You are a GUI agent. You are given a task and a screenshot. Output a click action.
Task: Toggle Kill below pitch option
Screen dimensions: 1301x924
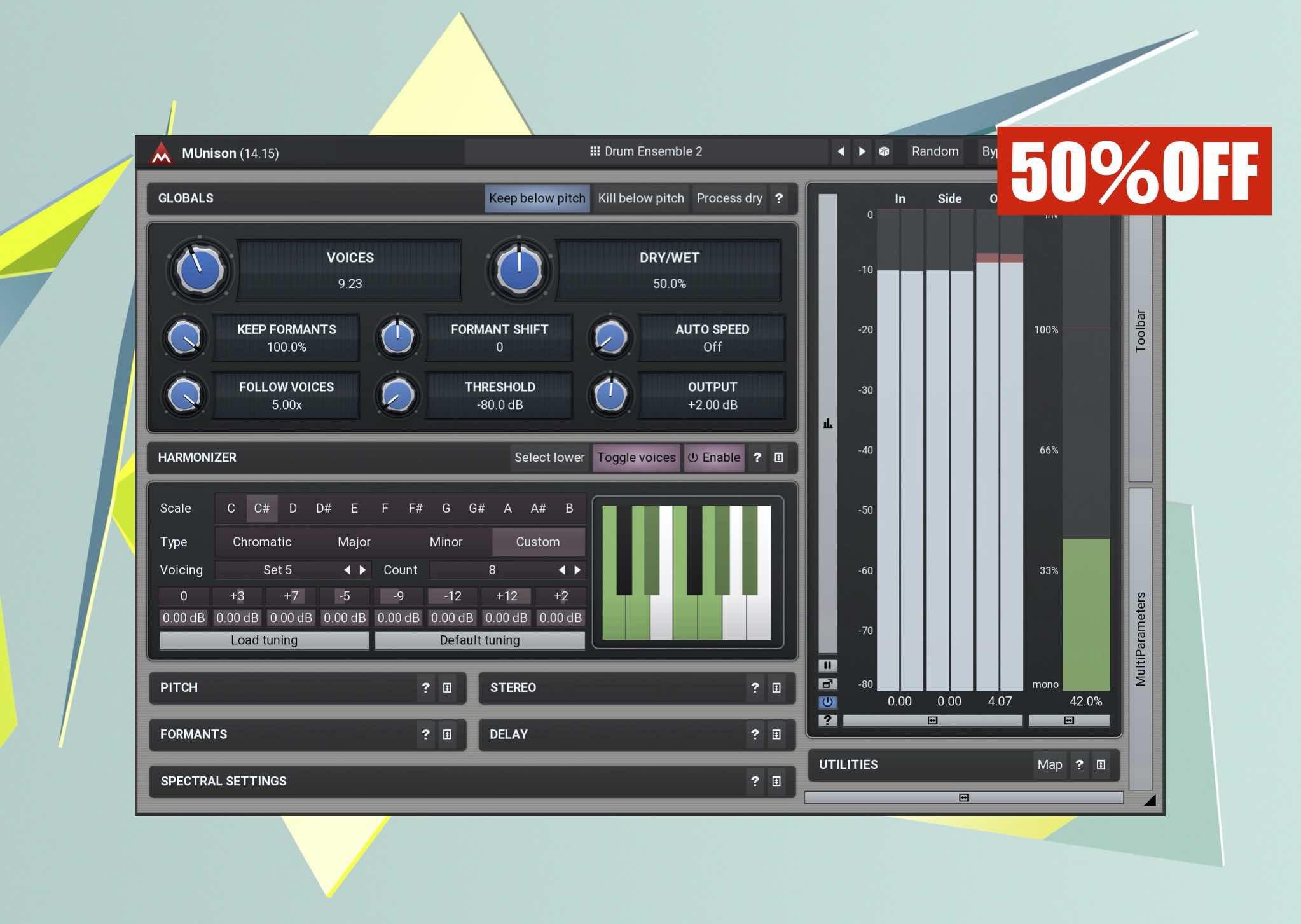[x=640, y=198]
